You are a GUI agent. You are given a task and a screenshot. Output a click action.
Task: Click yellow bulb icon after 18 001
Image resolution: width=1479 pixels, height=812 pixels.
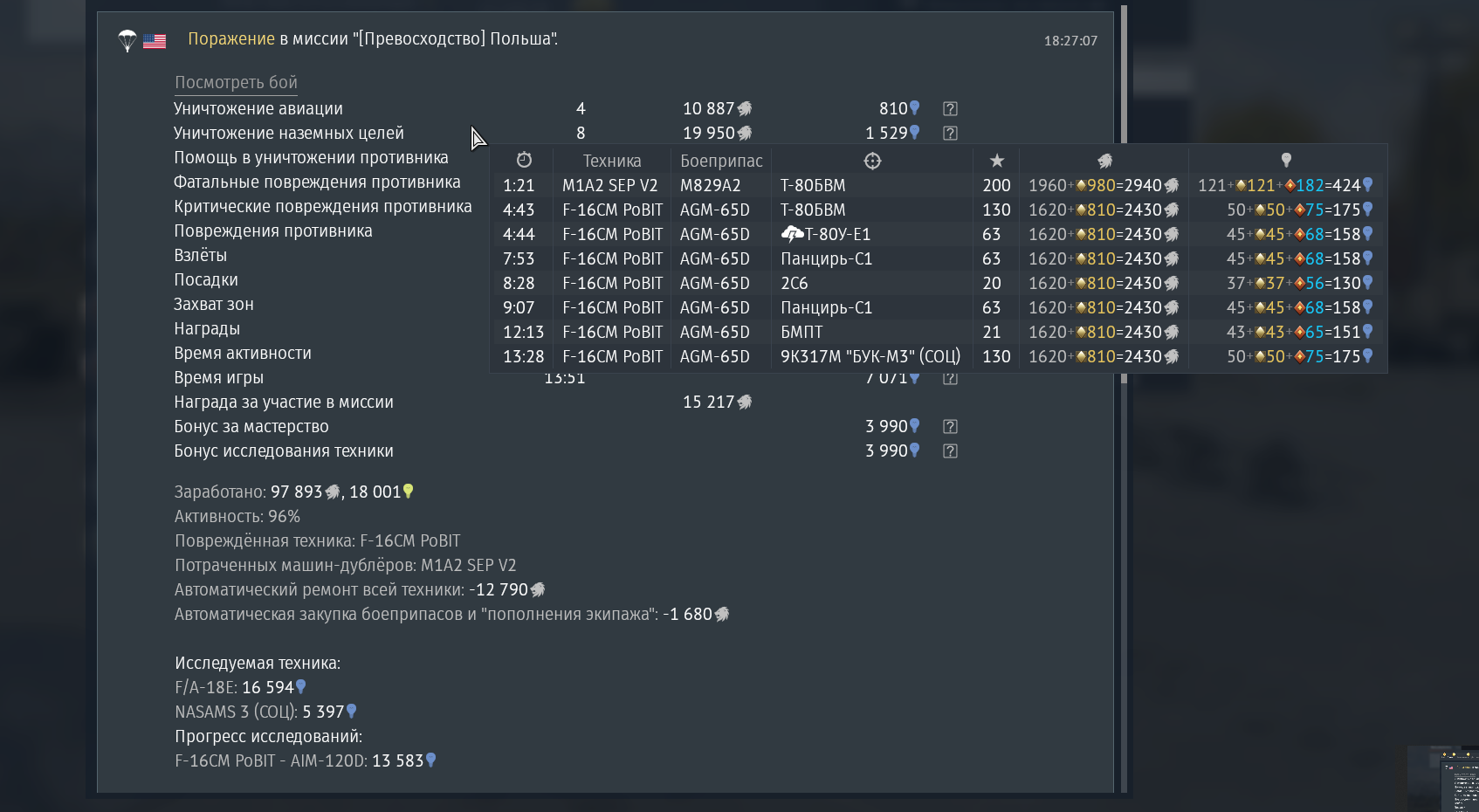click(408, 492)
